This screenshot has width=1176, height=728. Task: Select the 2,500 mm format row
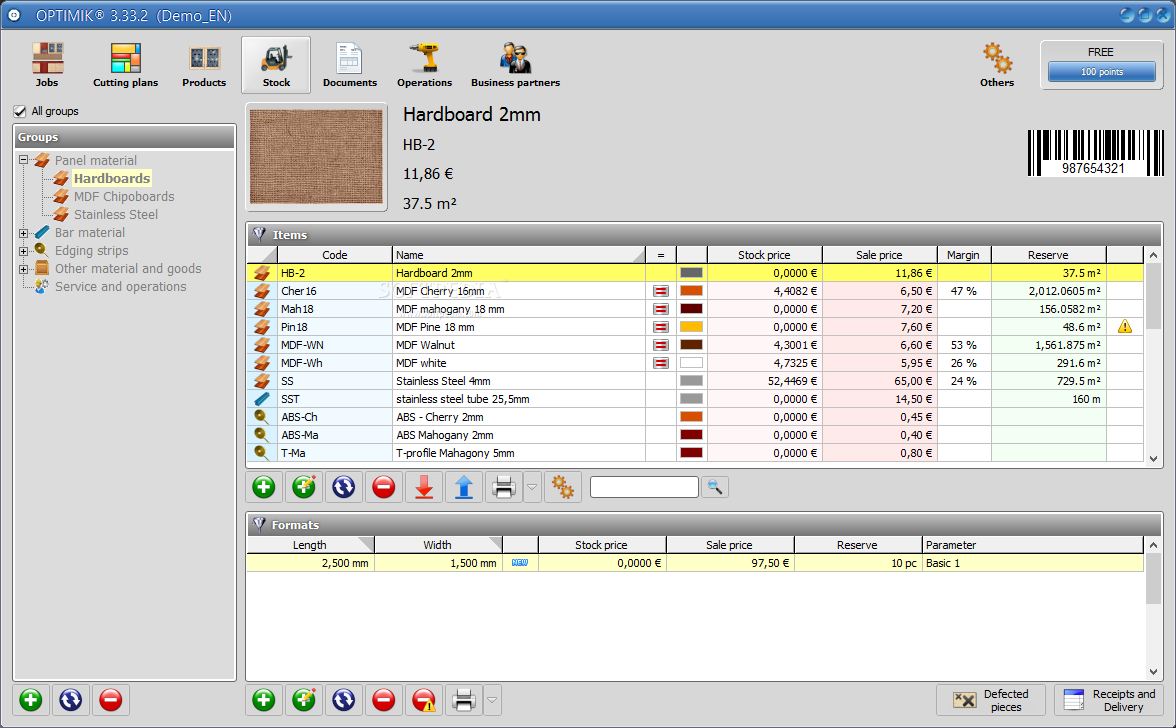695,563
